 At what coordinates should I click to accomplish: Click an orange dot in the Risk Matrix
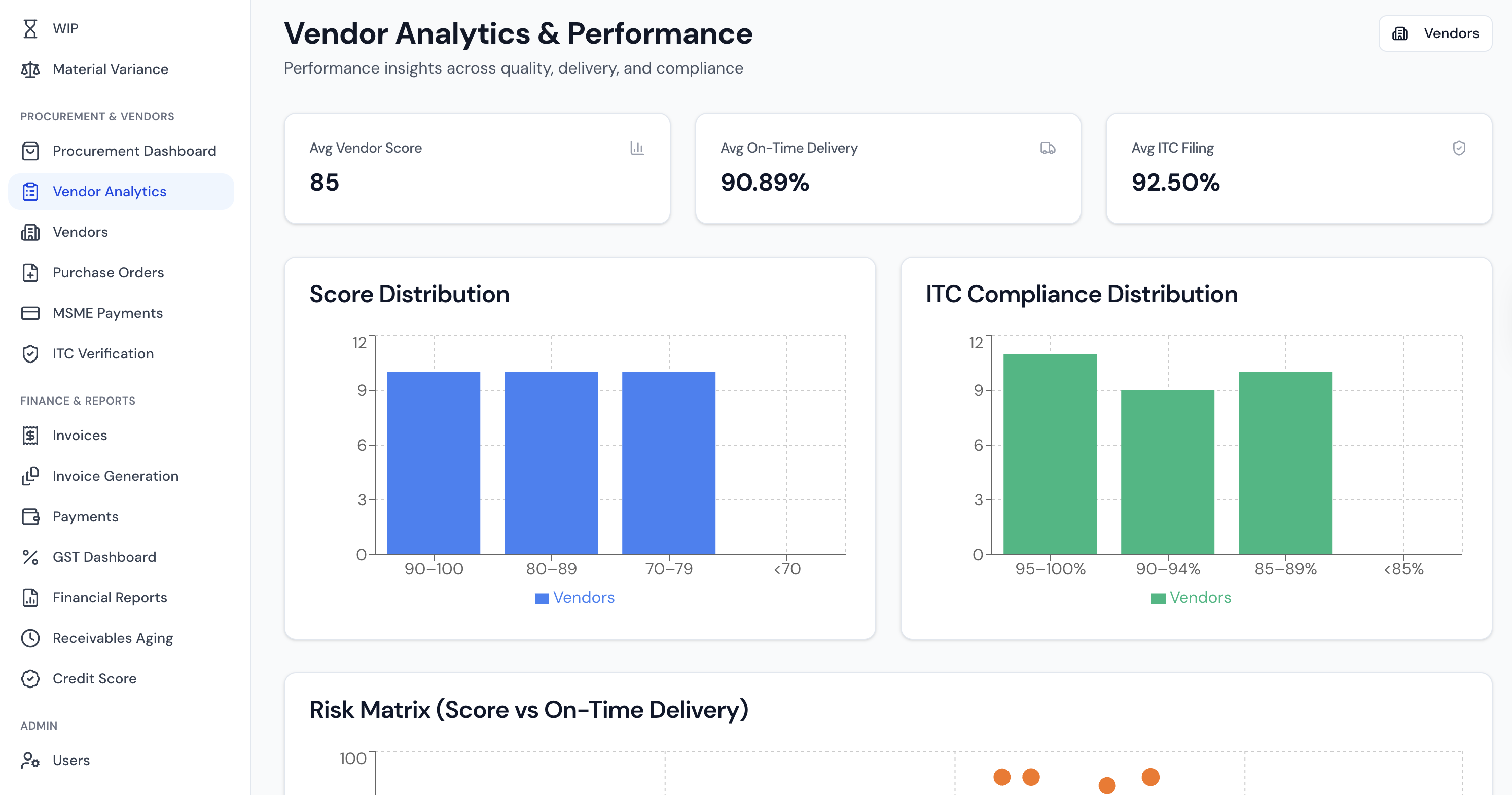point(1001,777)
